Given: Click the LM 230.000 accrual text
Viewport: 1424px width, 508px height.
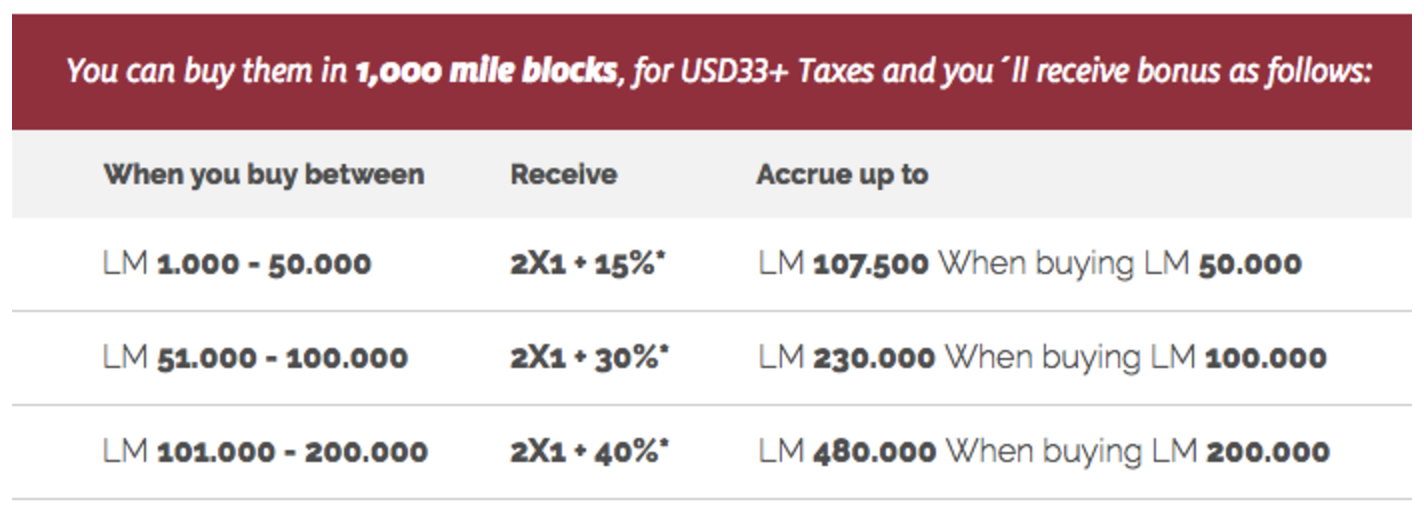Looking at the screenshot, I should (x=847, y=357).
